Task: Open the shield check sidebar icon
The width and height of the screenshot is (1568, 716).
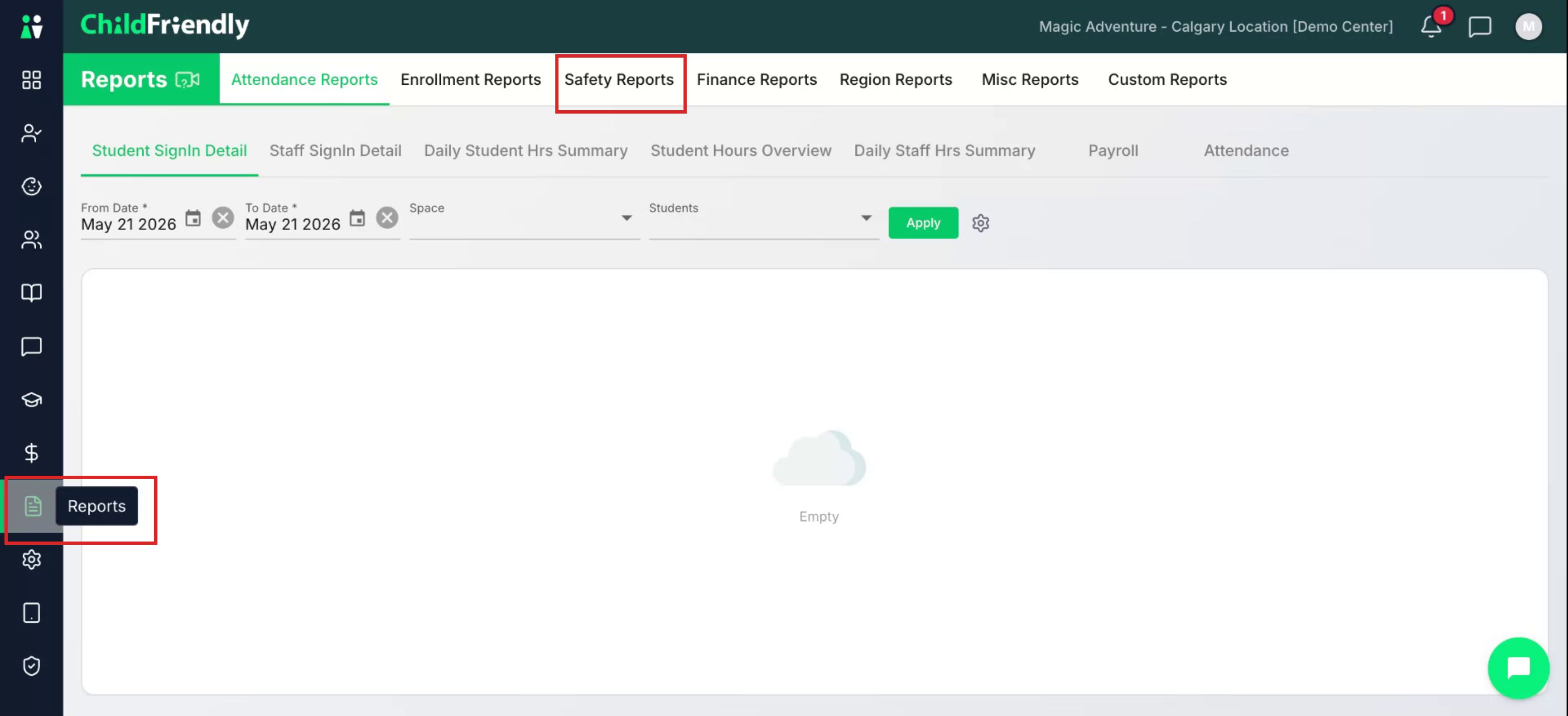Action: pyautogui.click(x=31, y=665)
